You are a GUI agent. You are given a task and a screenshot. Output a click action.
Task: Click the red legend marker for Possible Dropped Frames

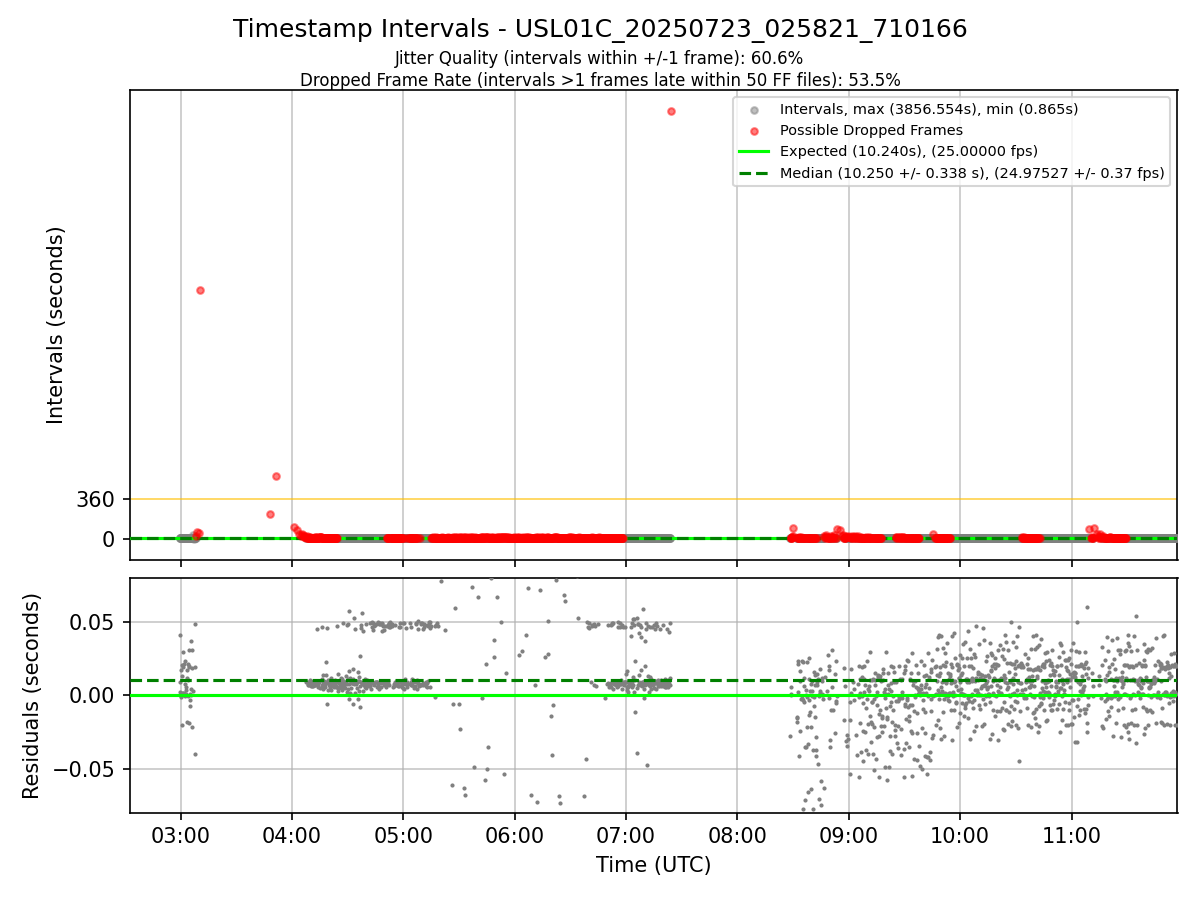point(755,131)
